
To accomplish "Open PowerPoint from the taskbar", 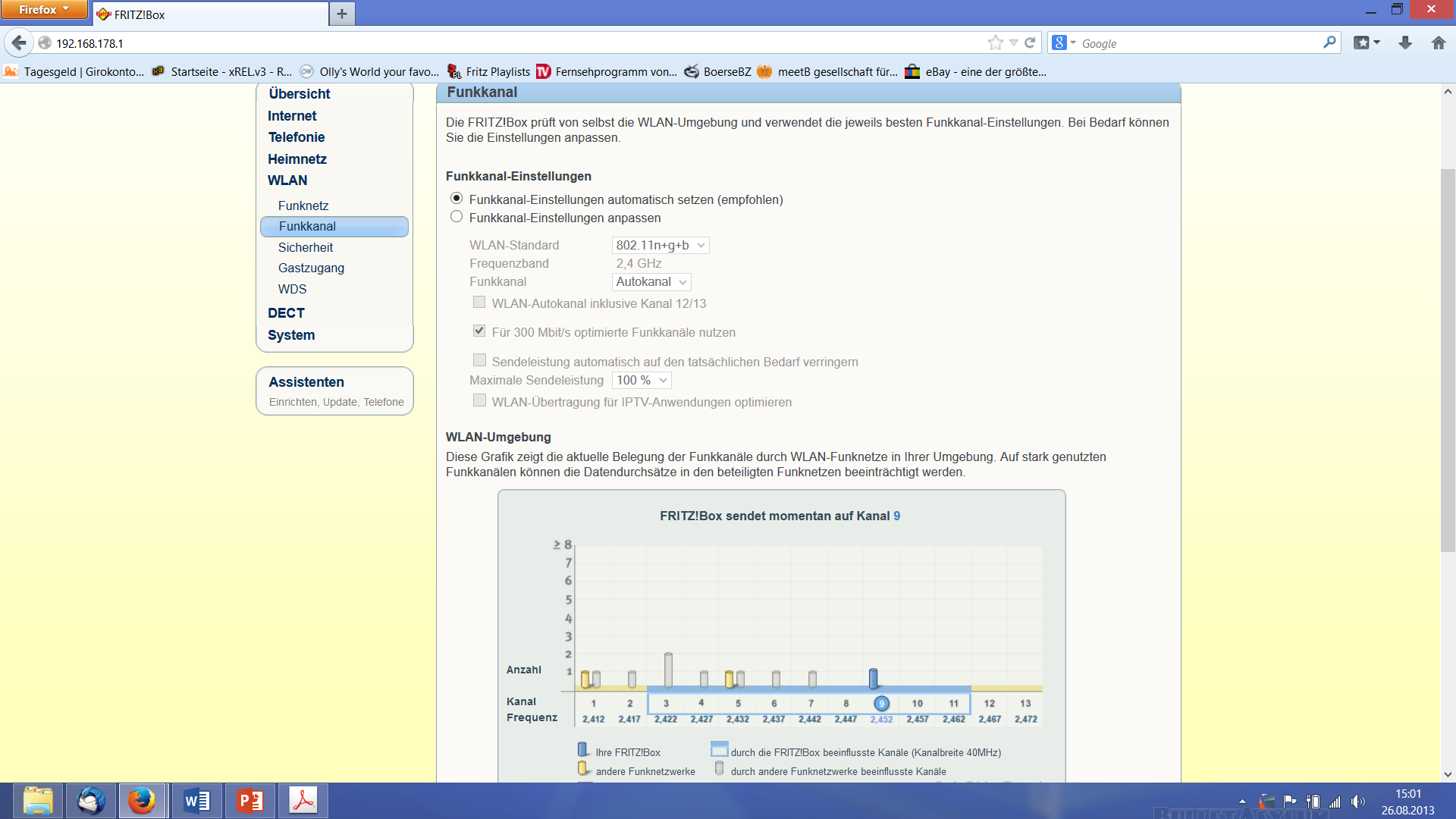I will [x=250, y=801].
